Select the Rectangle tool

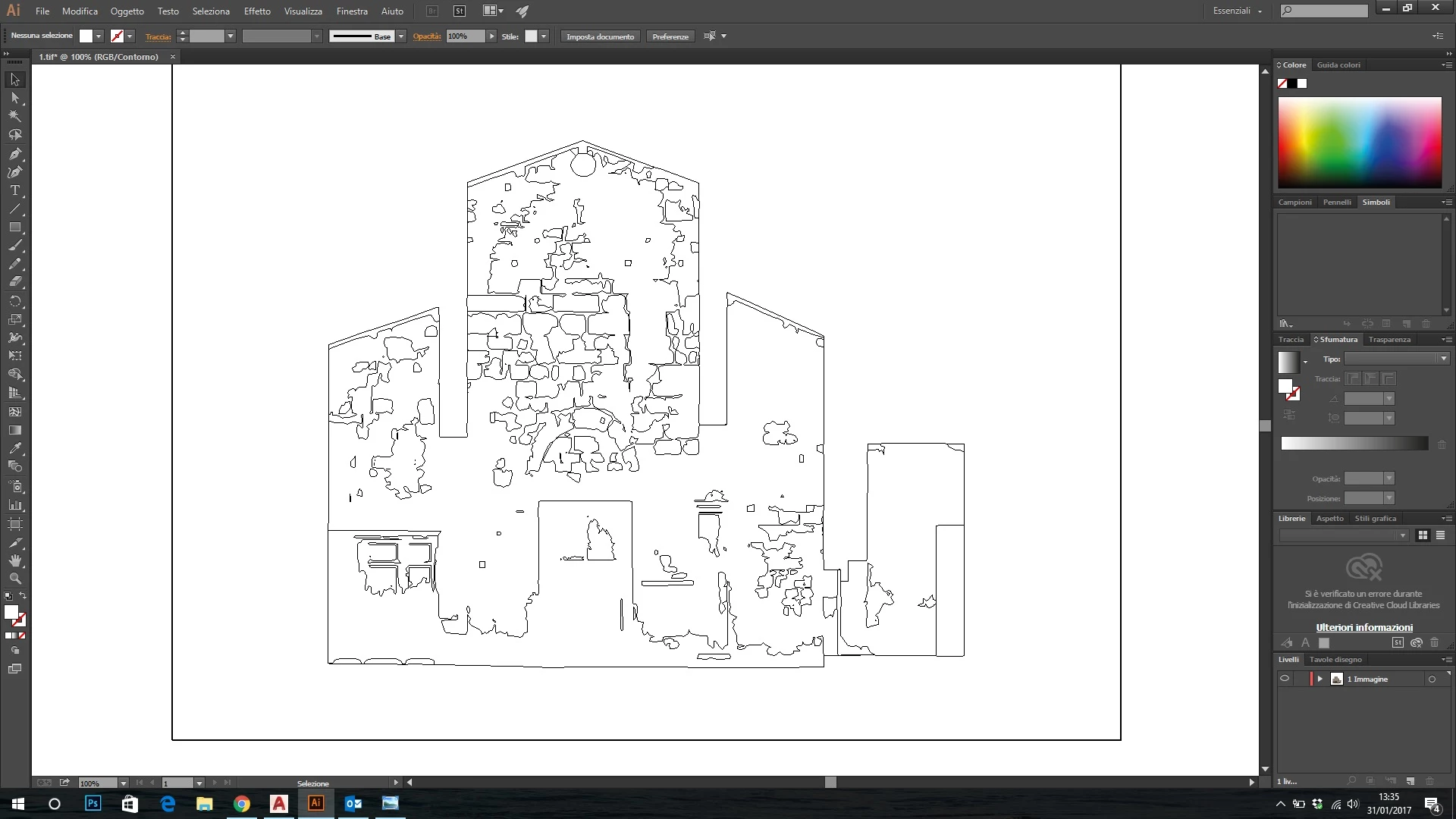[14, 227]
